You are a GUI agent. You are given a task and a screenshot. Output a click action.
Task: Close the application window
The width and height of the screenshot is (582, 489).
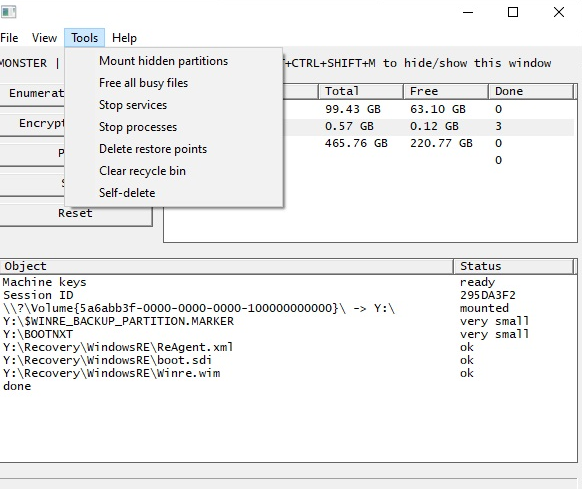559,12
